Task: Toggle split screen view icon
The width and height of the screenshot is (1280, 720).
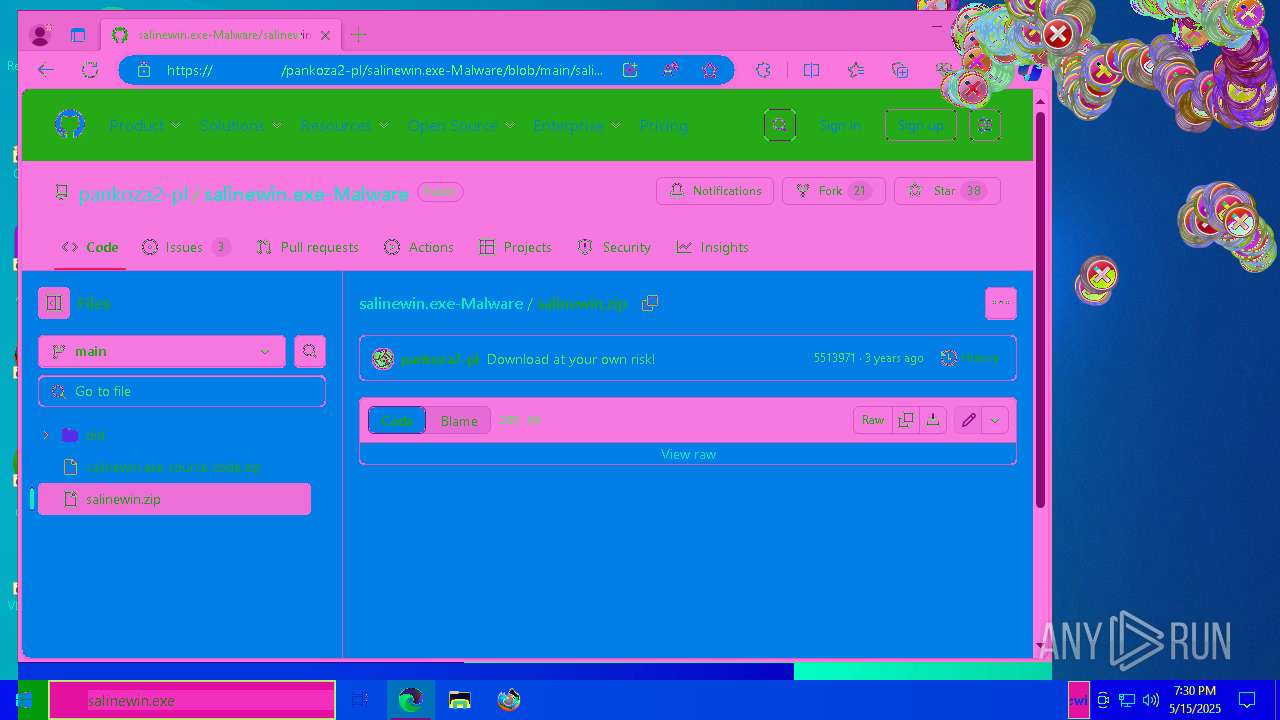Action: (x=811, y=70)
